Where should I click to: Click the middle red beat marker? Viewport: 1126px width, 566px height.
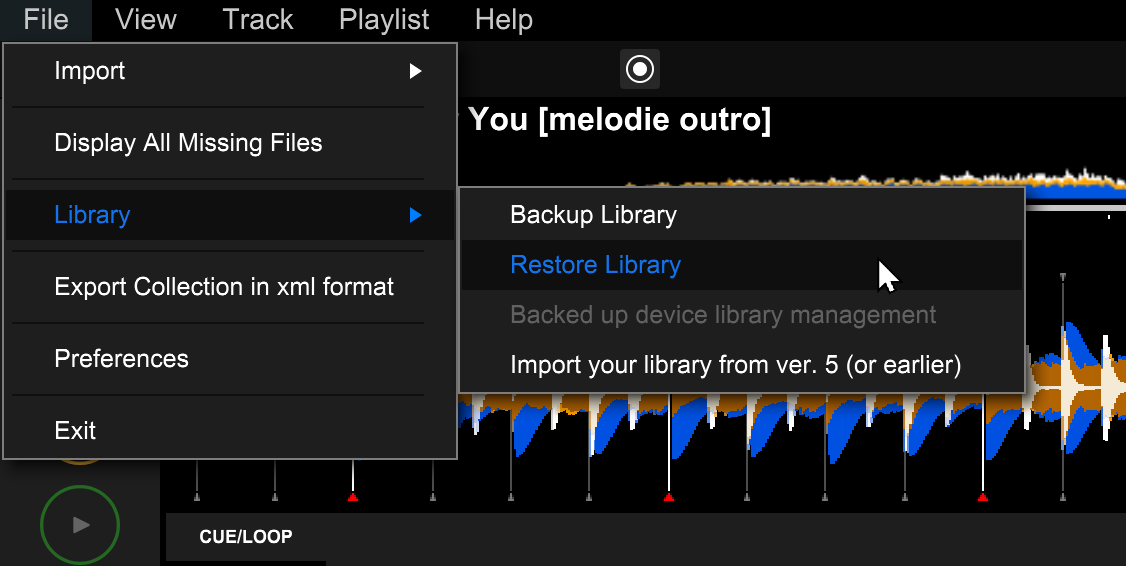pos(669,496)
